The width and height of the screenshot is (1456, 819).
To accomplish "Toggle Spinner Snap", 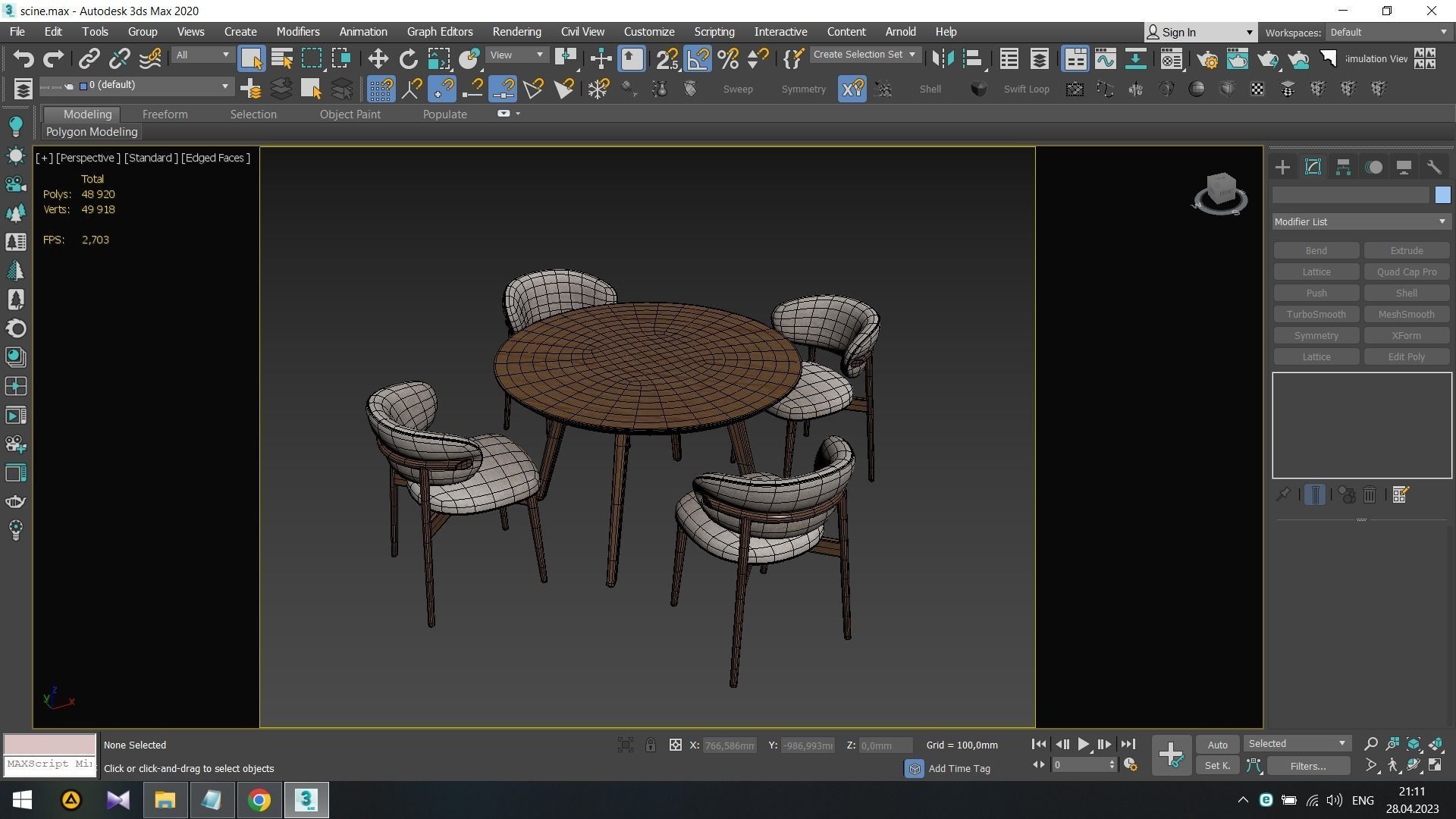I will click(x=758, y=59).
